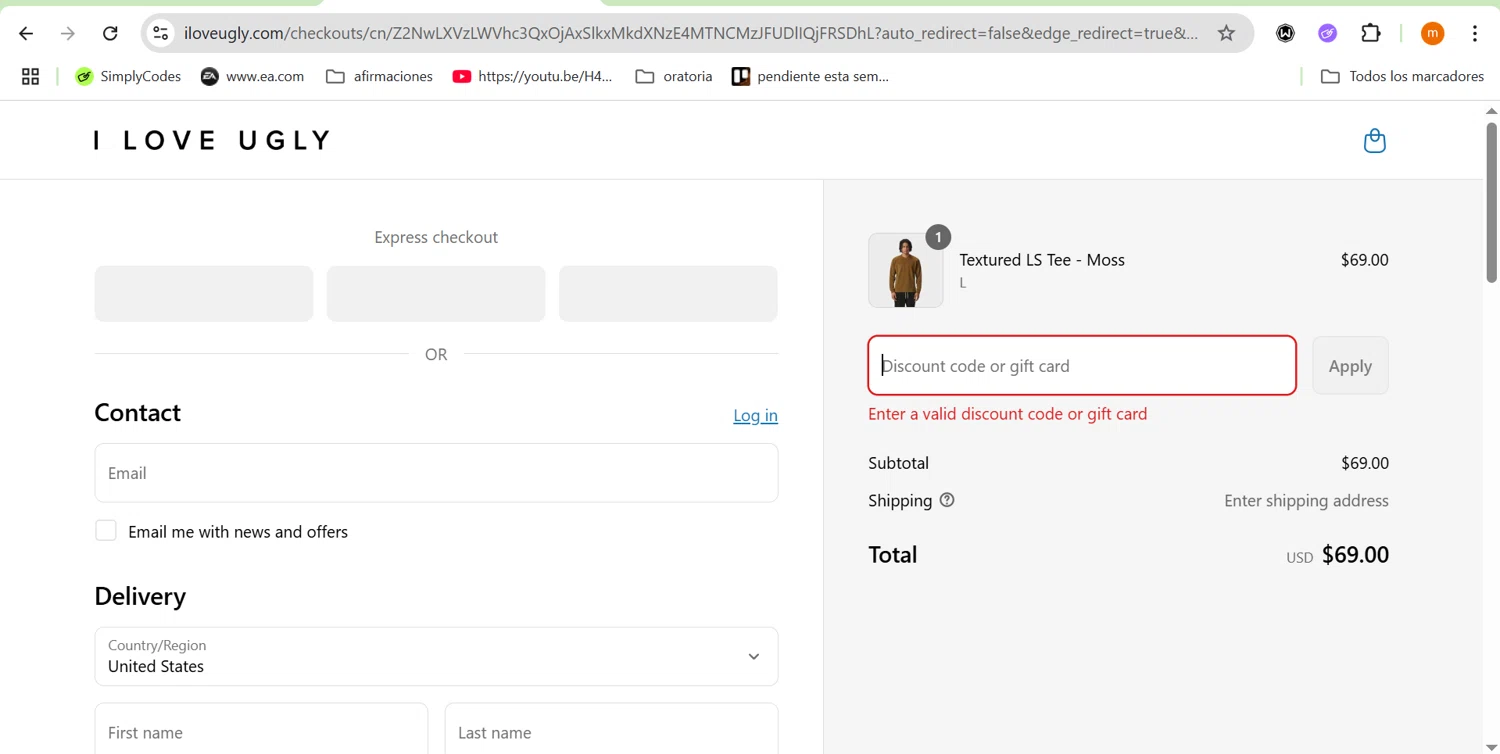Focus the First name field

(x=261, y=729)
